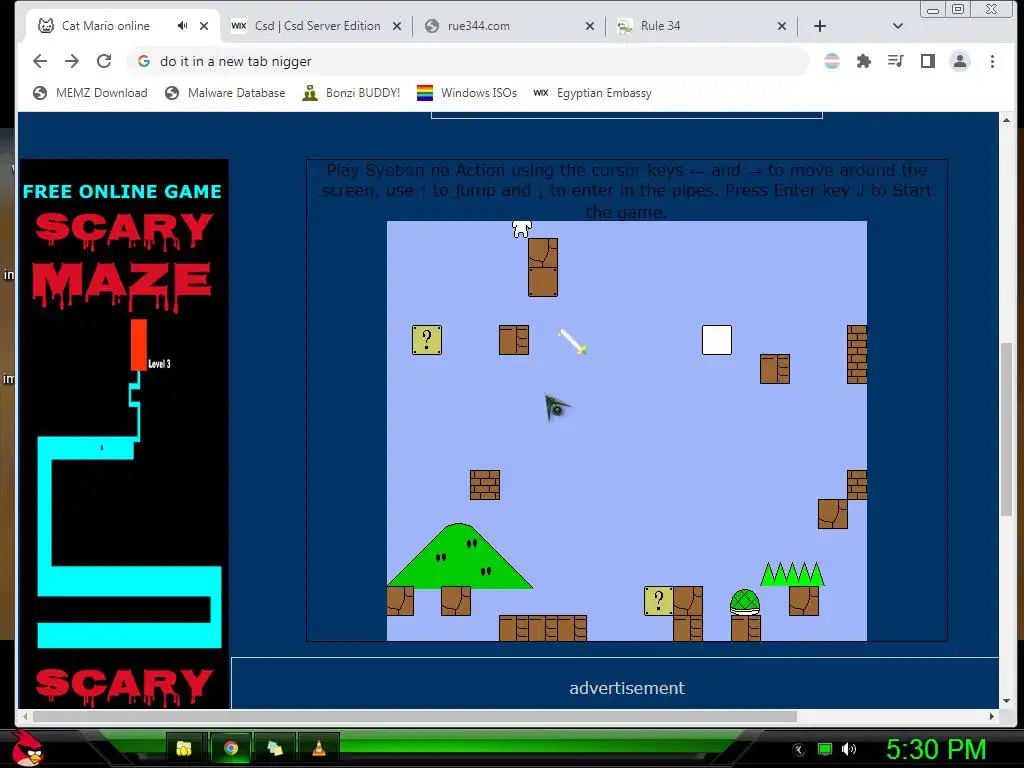Click the 5:30 PM clock
The image size is (1024, 768).
[x=936, y=749]
